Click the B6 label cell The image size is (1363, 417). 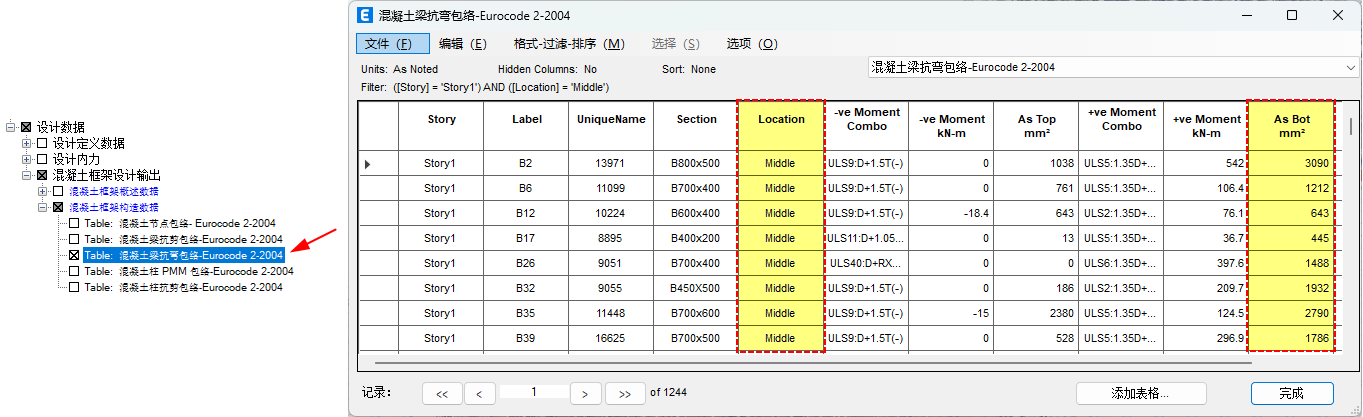525,188
